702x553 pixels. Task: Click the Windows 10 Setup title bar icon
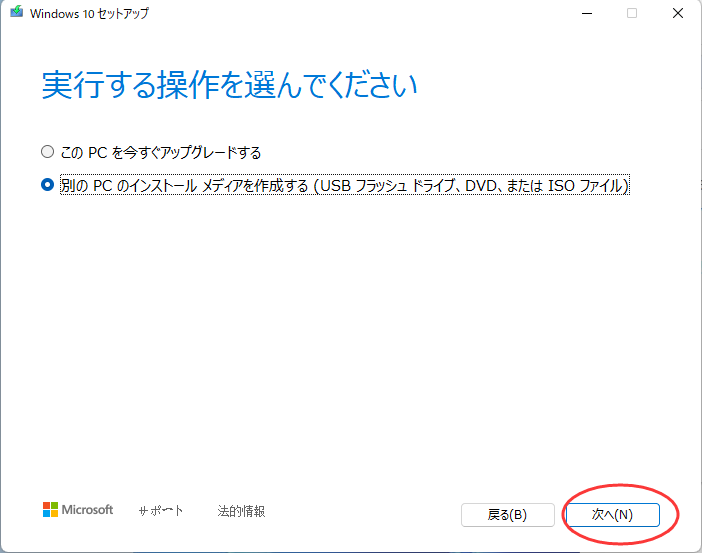pos(14,14)
